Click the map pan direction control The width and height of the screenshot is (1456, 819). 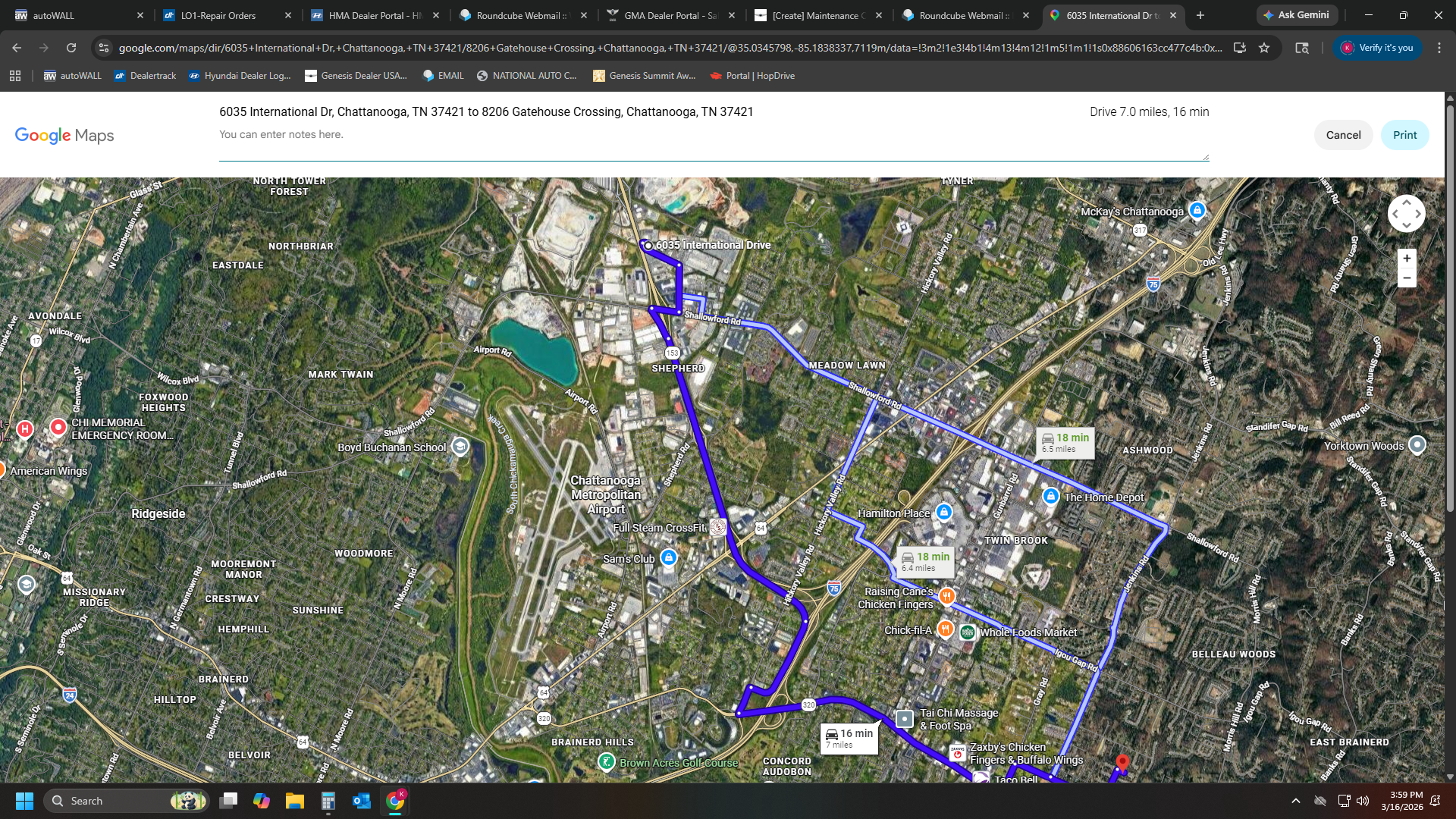(x=1406, y=214)
